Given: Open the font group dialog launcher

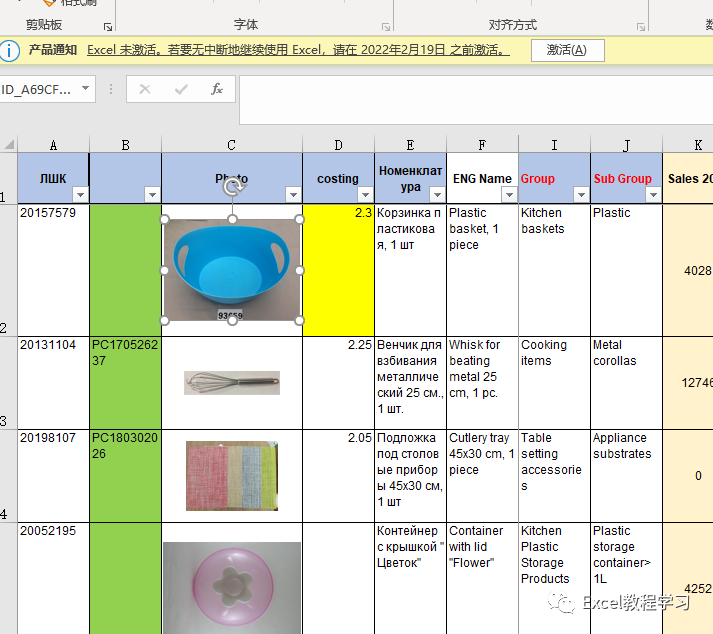Looking at the screenshot, I should click(386, 27).
